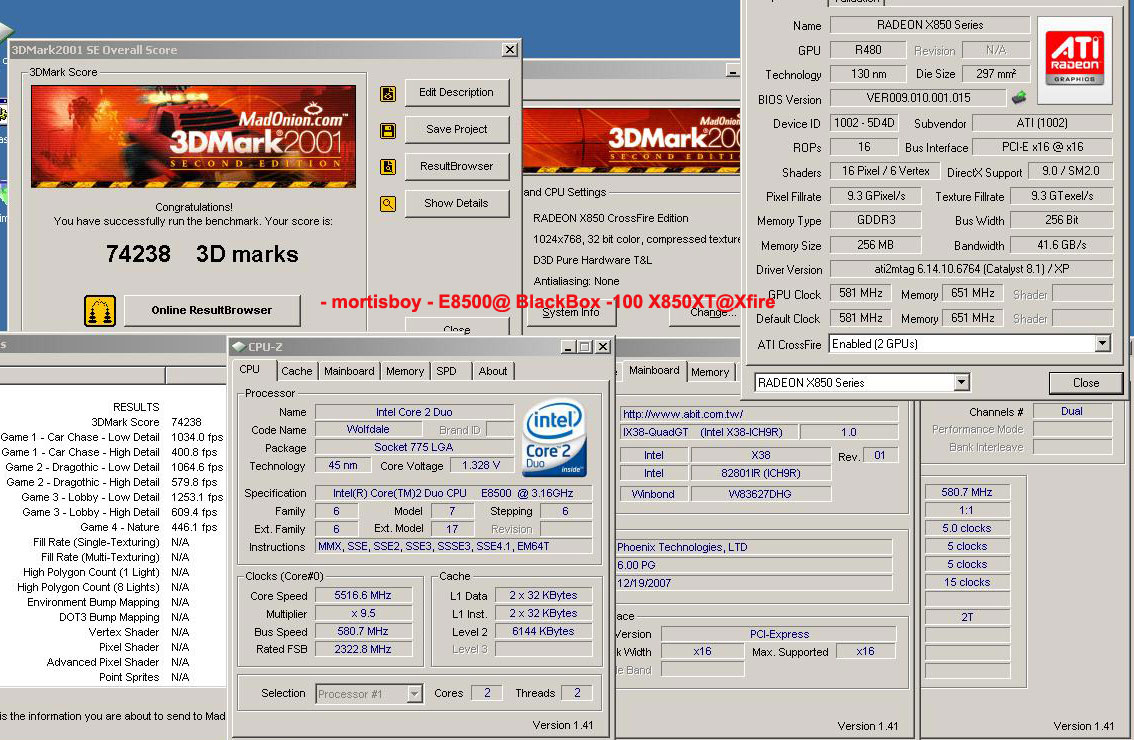This screenshot has height=740, width=1134.
Task: Click the Socket 775 LGA package field
Action: click(414, 448)
